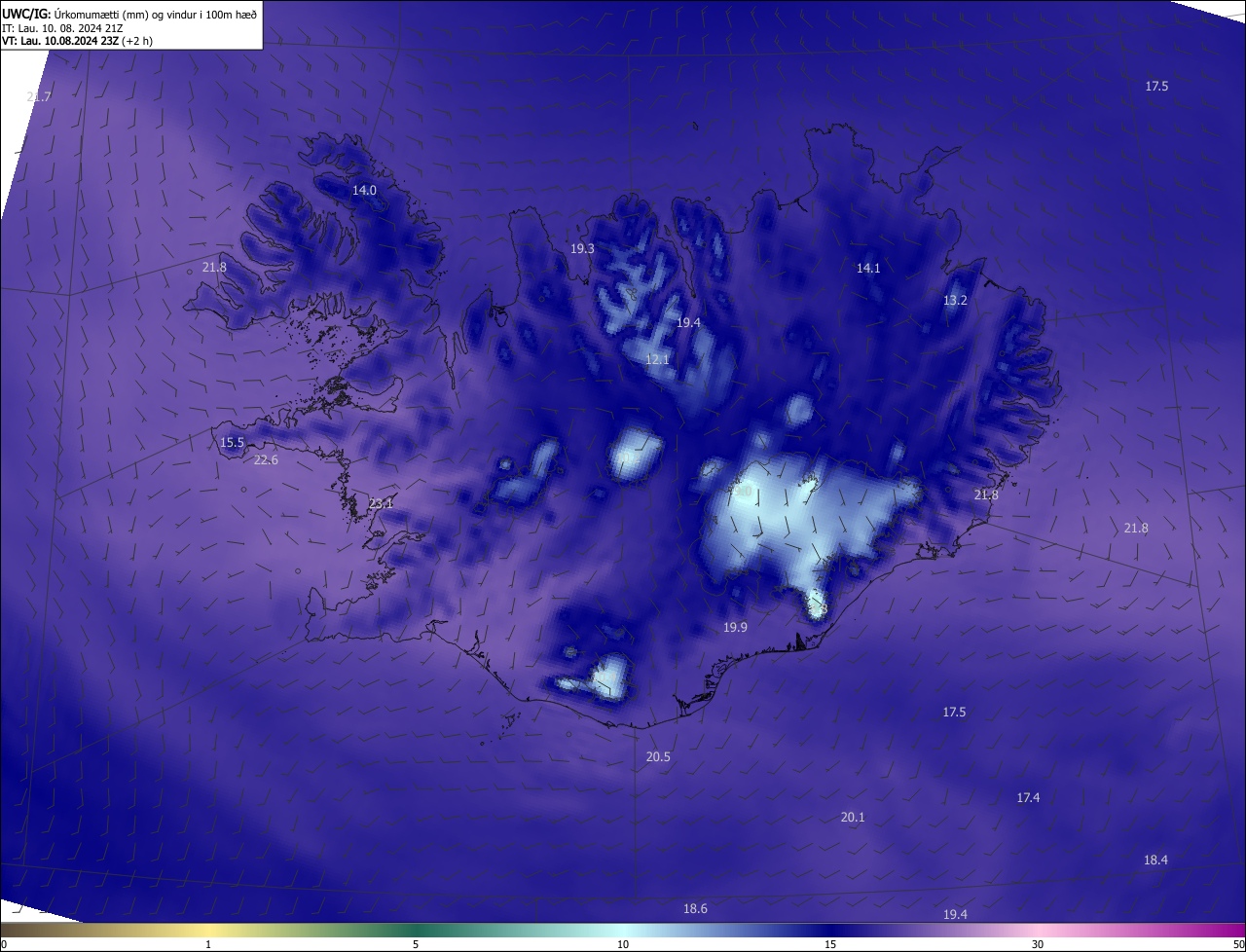The height and width of the screenshot is (952, 1246).
Task: Click the colorbar tick label 0
Action: pos(4,944)
